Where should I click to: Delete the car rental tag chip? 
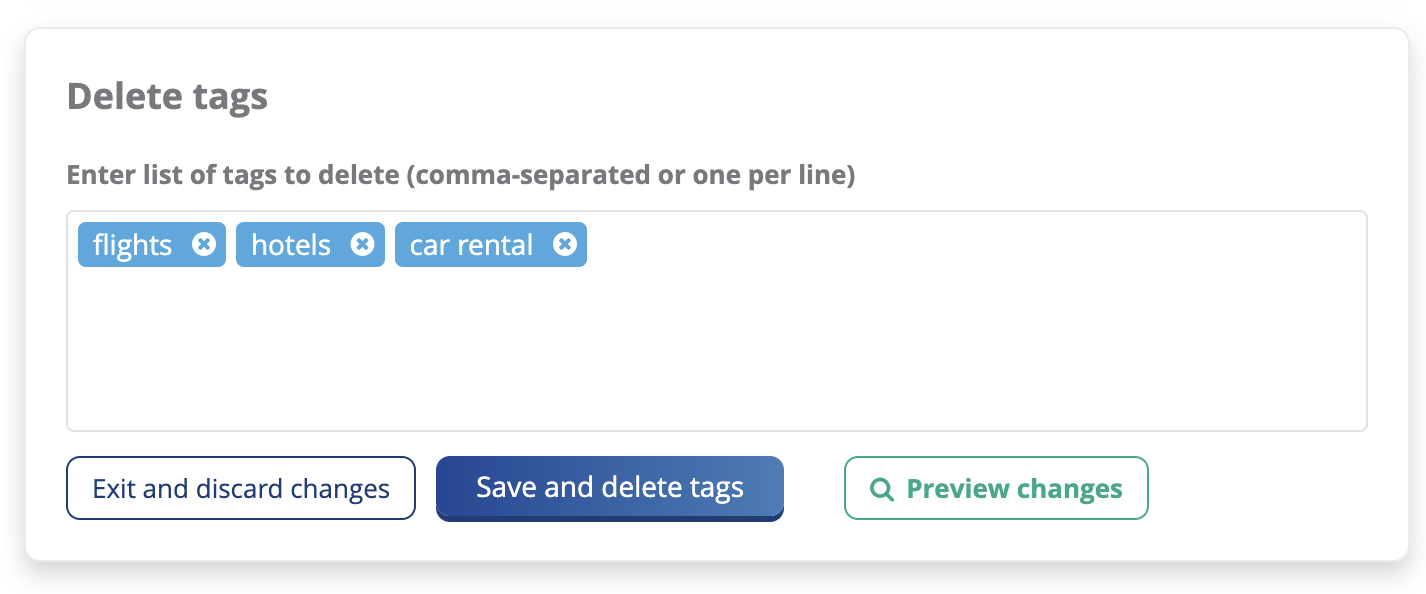click(565, 245)
